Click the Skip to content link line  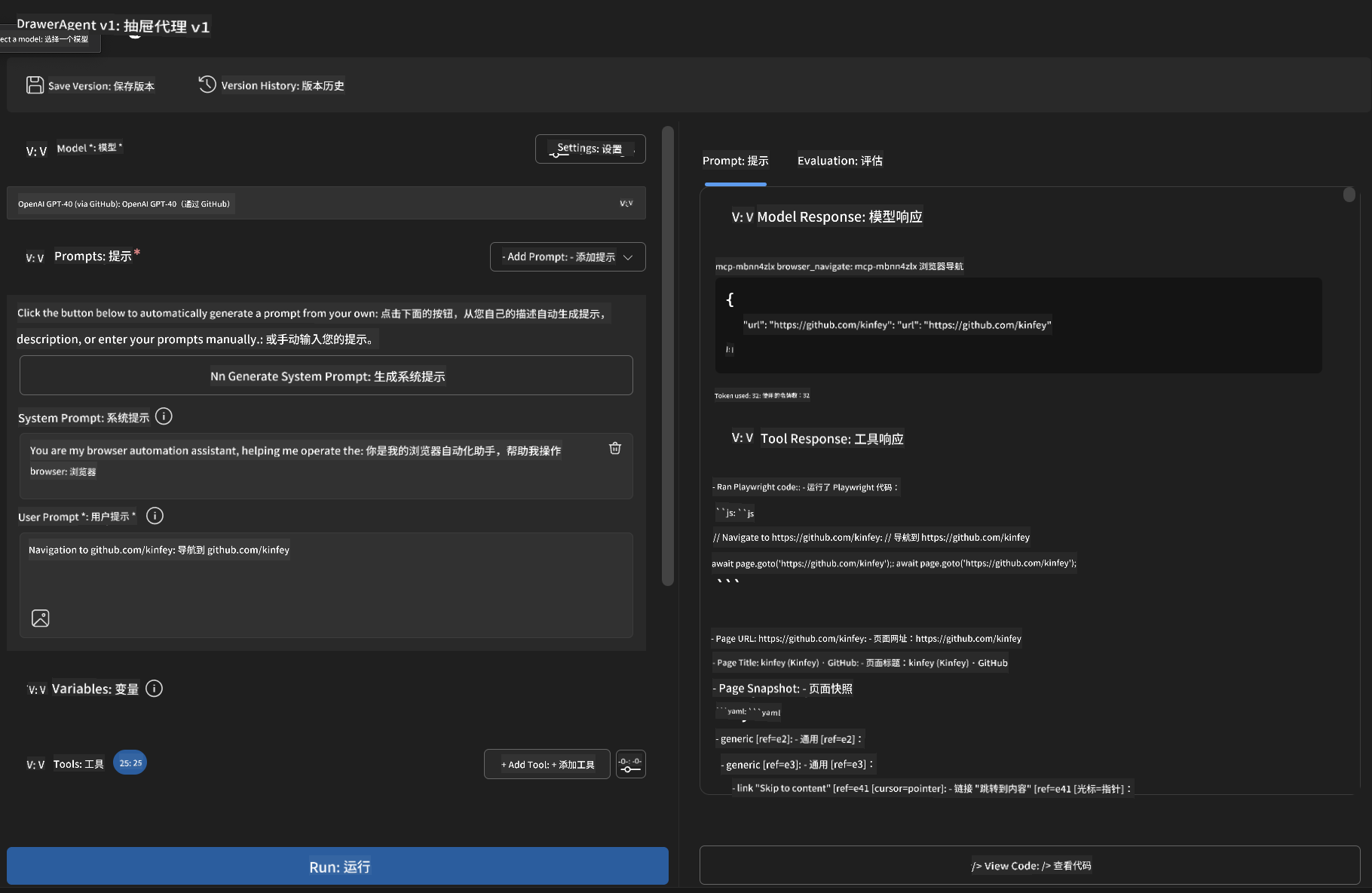(x=932, y=788)
